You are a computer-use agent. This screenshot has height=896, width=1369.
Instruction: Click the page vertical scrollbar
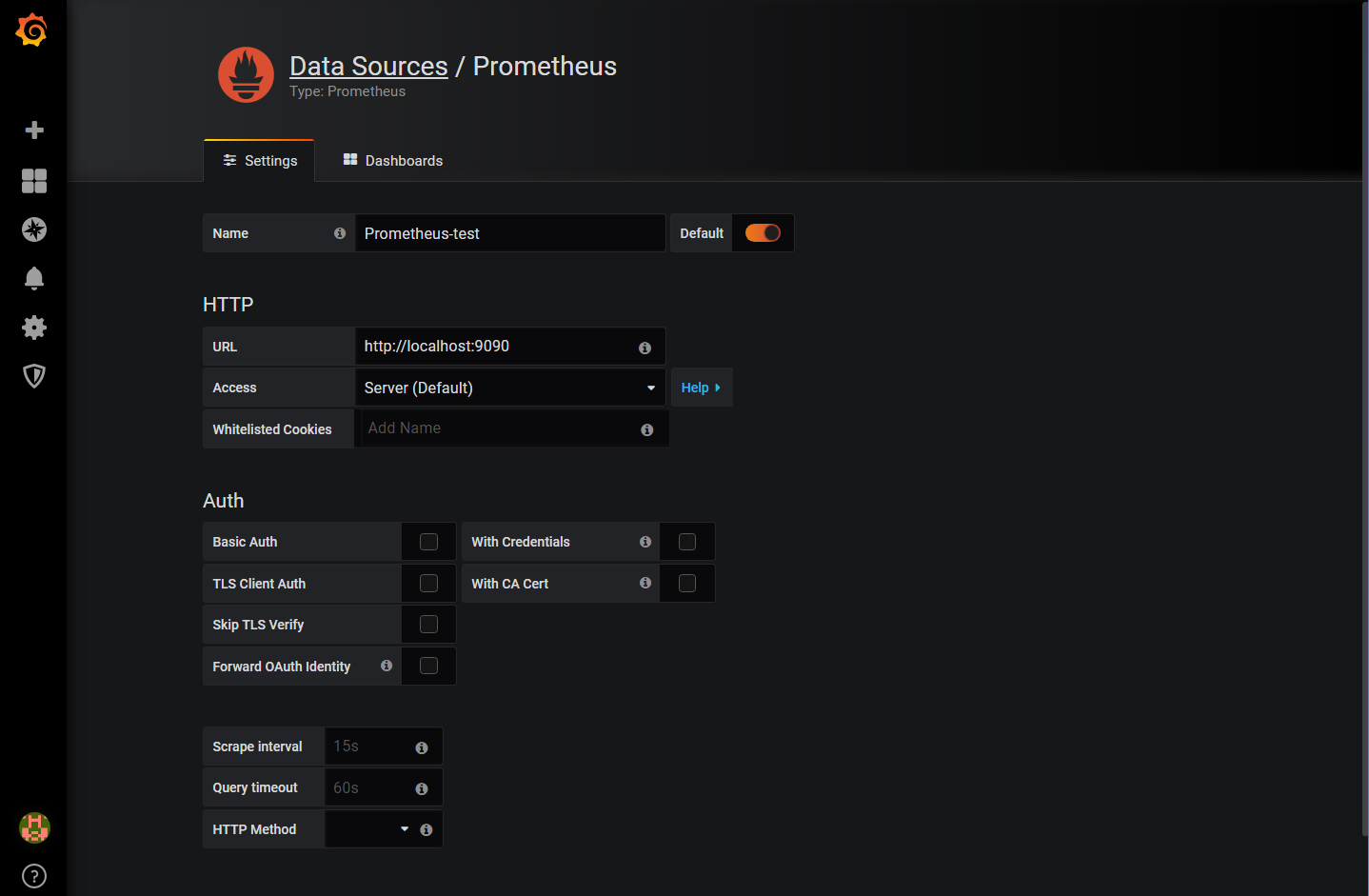[x=1365, y=419]
